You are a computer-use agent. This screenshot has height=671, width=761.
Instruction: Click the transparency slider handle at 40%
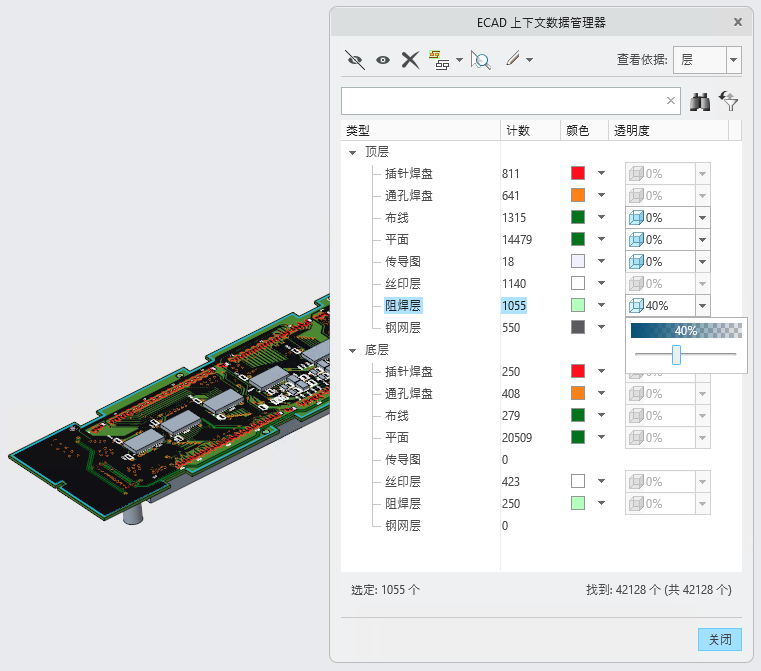click(676, 355)
